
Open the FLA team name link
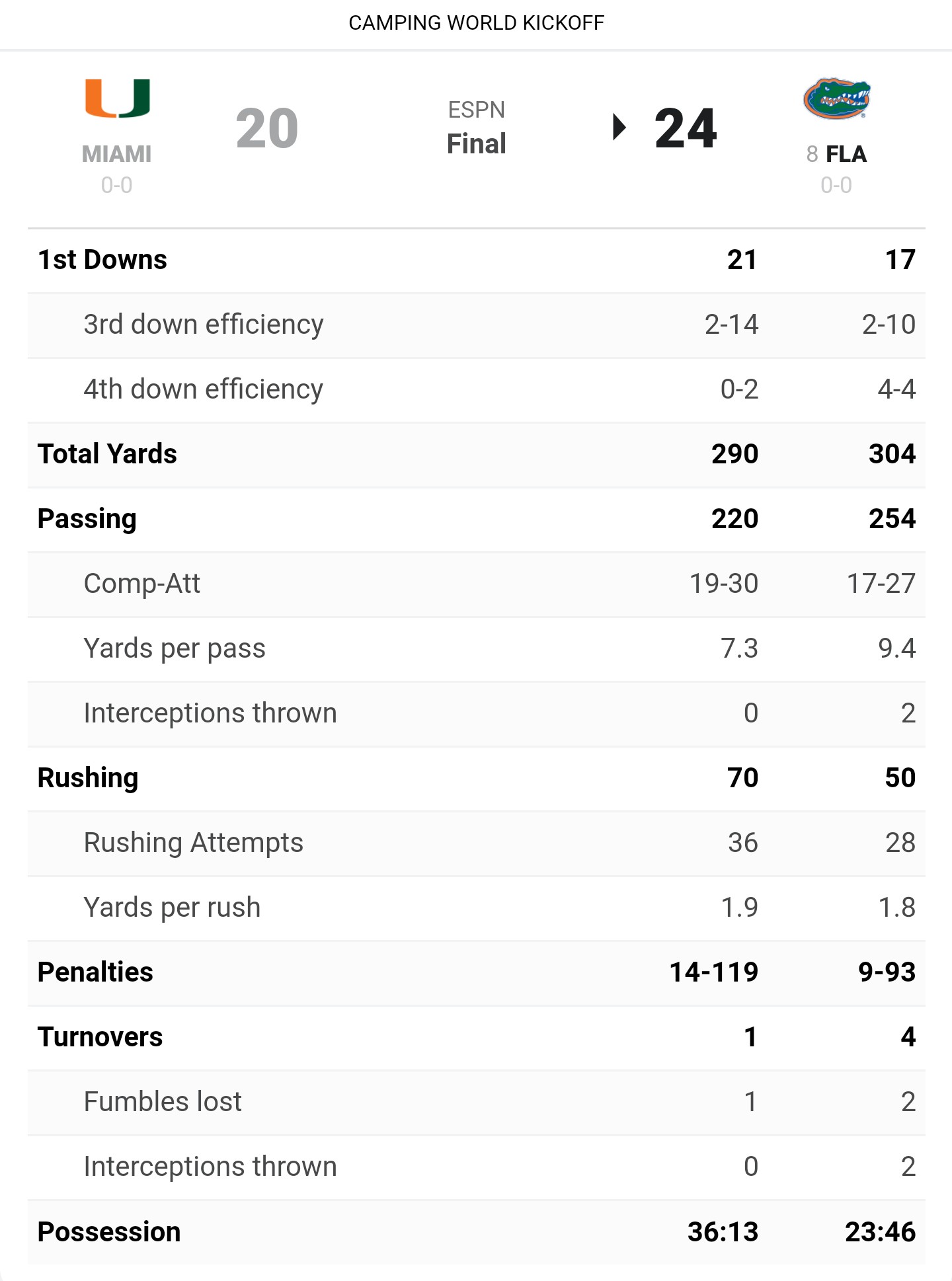(x=846, y=154)
